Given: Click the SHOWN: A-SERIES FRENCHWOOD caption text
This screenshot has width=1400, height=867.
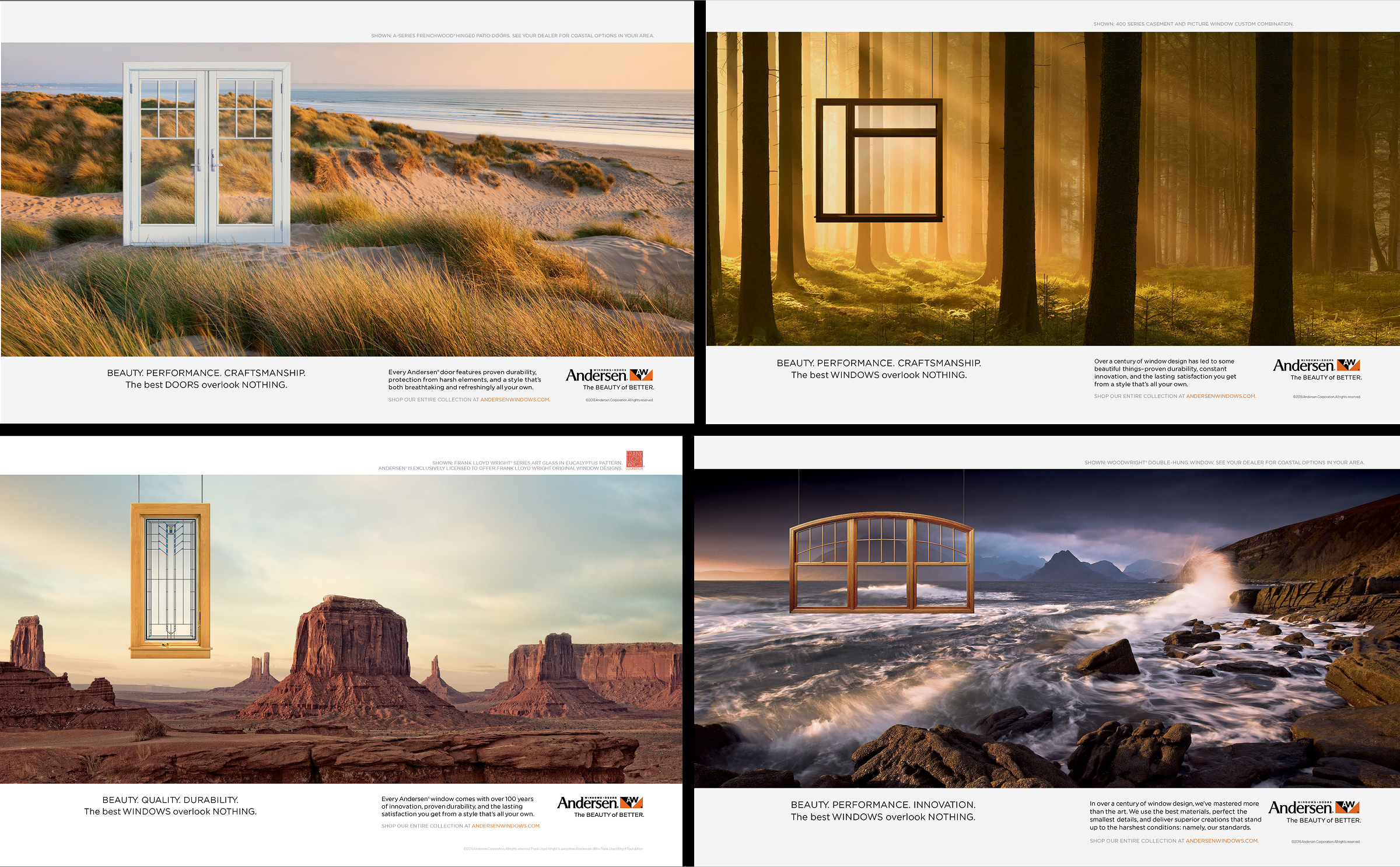Looking at the screenshot, I should click(x=513, y=35).
